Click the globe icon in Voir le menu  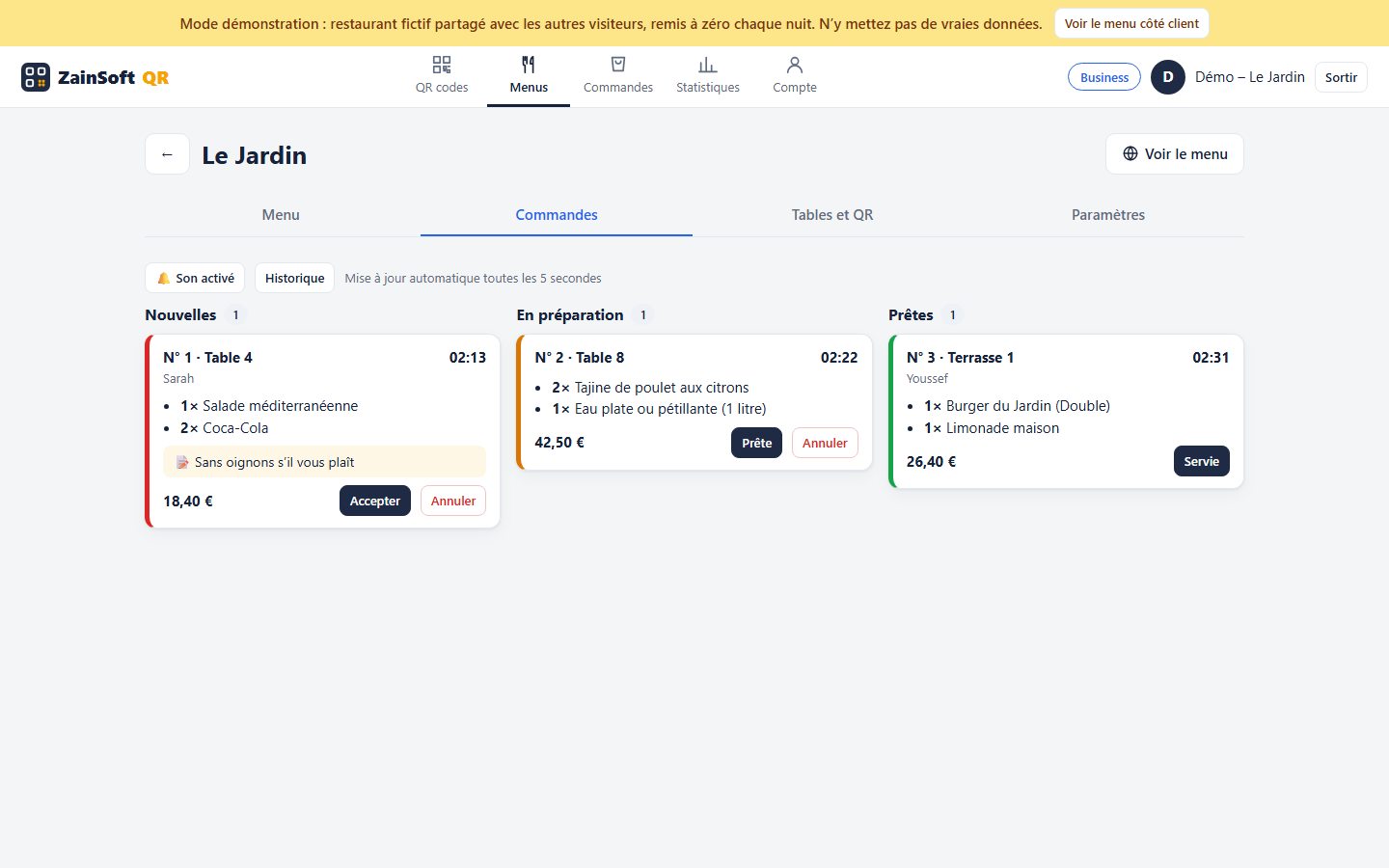pos(1130,154)
